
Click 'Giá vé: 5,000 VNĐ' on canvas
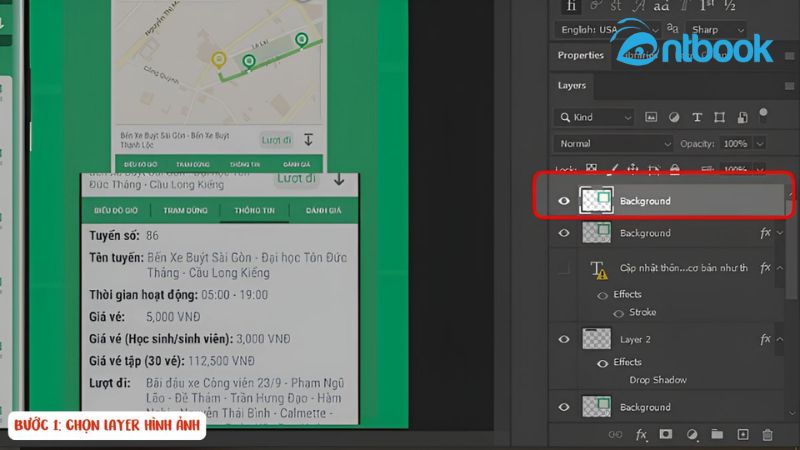pyautogui.click(x=145, y=317)
